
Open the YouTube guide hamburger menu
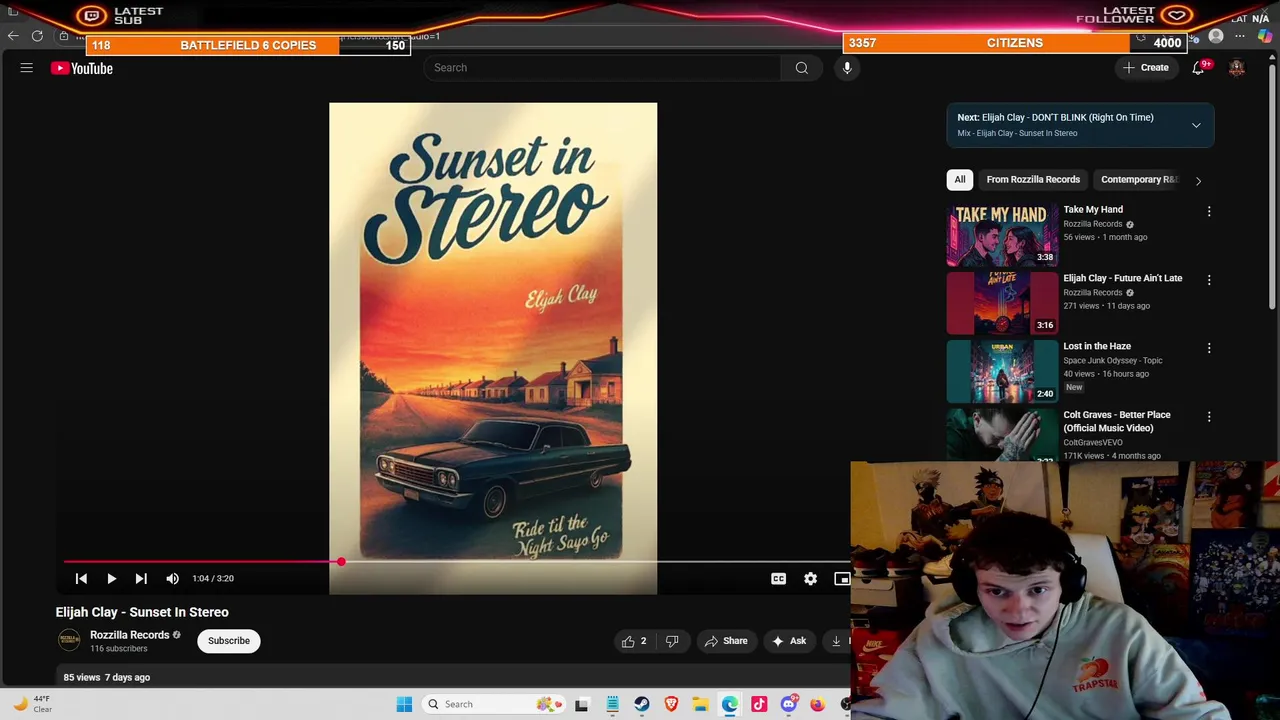pyautogui.click(x=27, y=68)
